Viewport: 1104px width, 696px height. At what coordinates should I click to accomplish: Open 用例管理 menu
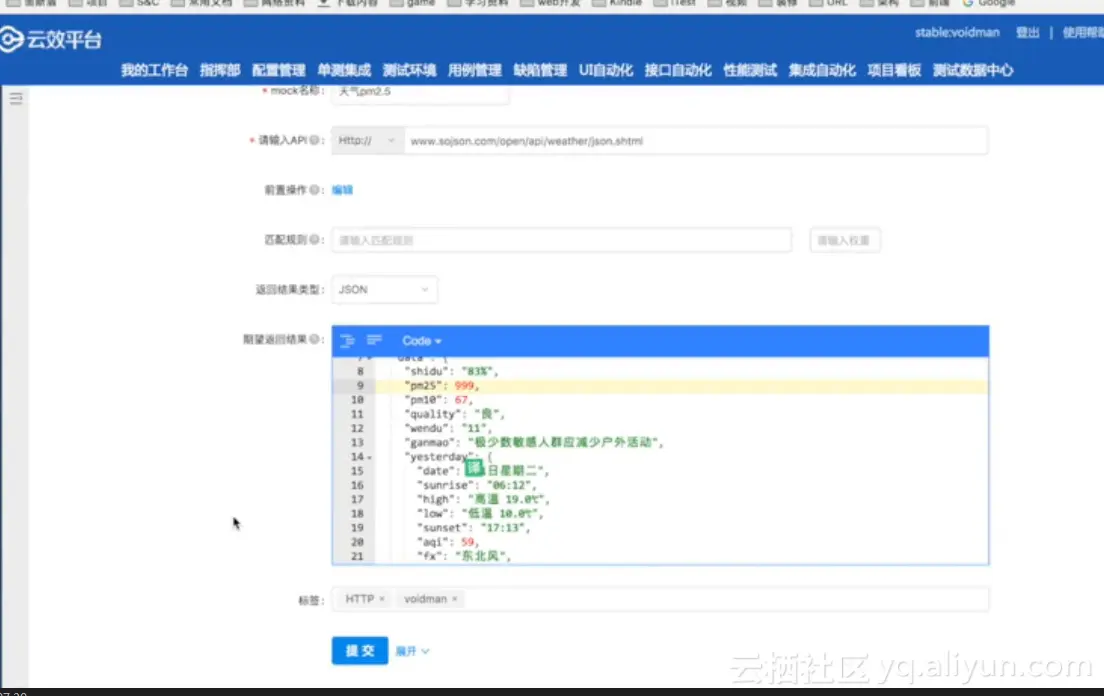tap(475, 70)
